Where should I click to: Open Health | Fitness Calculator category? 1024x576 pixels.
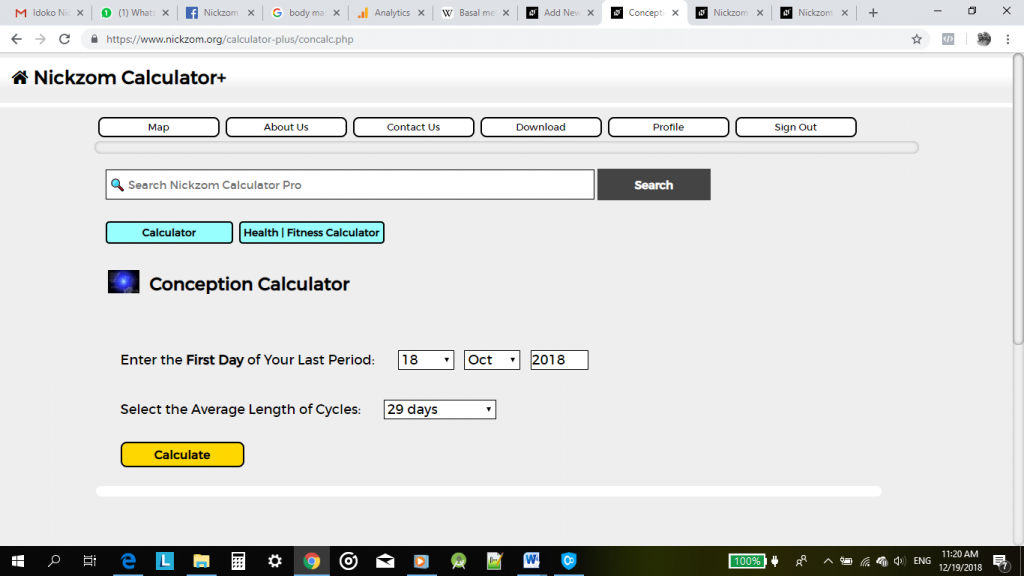(312, 232)
